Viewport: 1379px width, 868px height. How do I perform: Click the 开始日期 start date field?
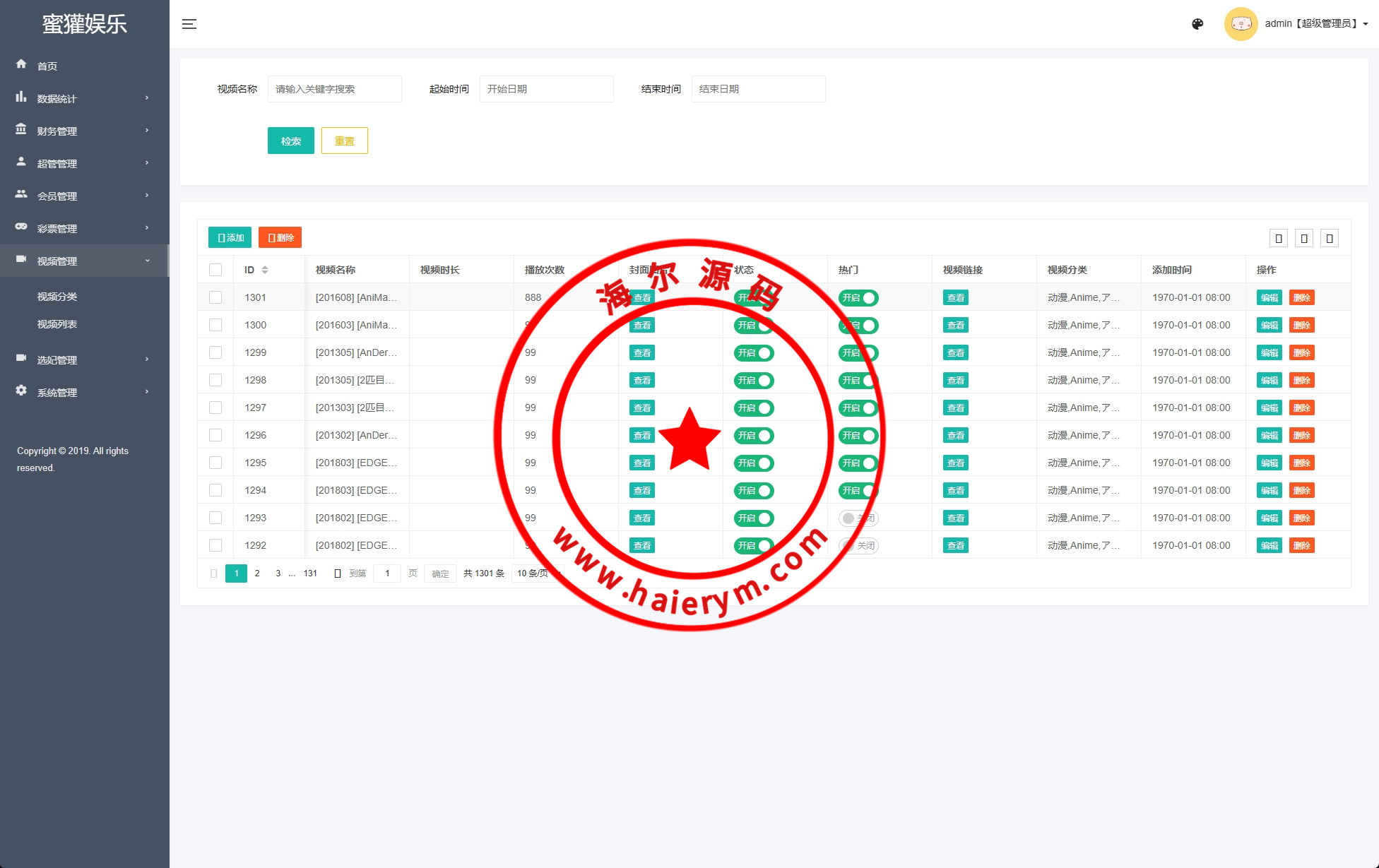pos(546,89)
